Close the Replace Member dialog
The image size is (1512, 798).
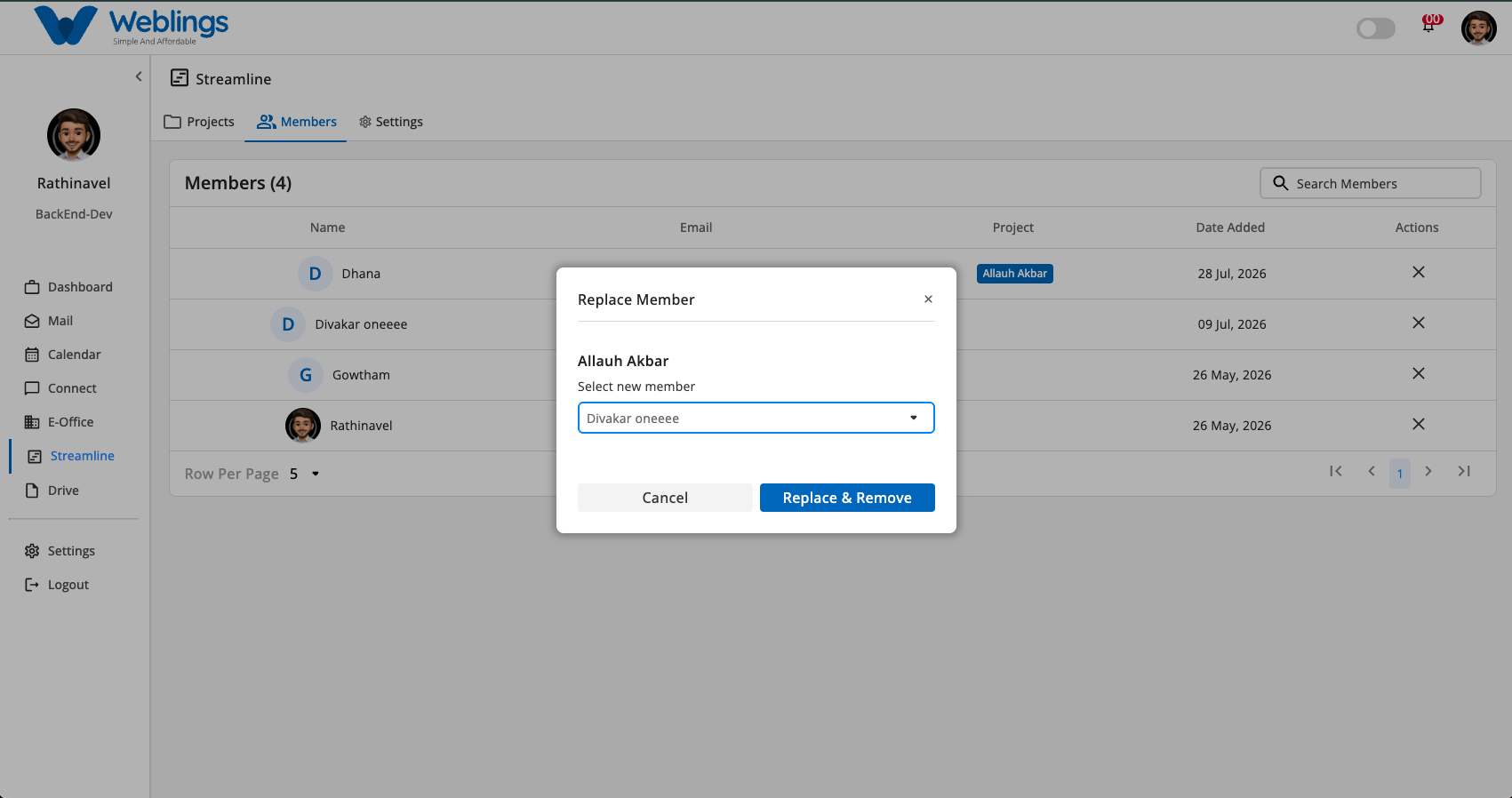pos(928,299)
